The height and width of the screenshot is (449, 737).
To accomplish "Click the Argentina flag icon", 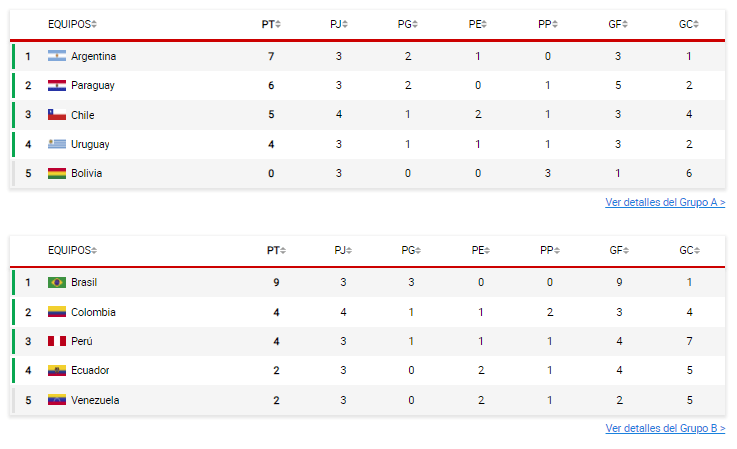I will click(x=57, y=56).
